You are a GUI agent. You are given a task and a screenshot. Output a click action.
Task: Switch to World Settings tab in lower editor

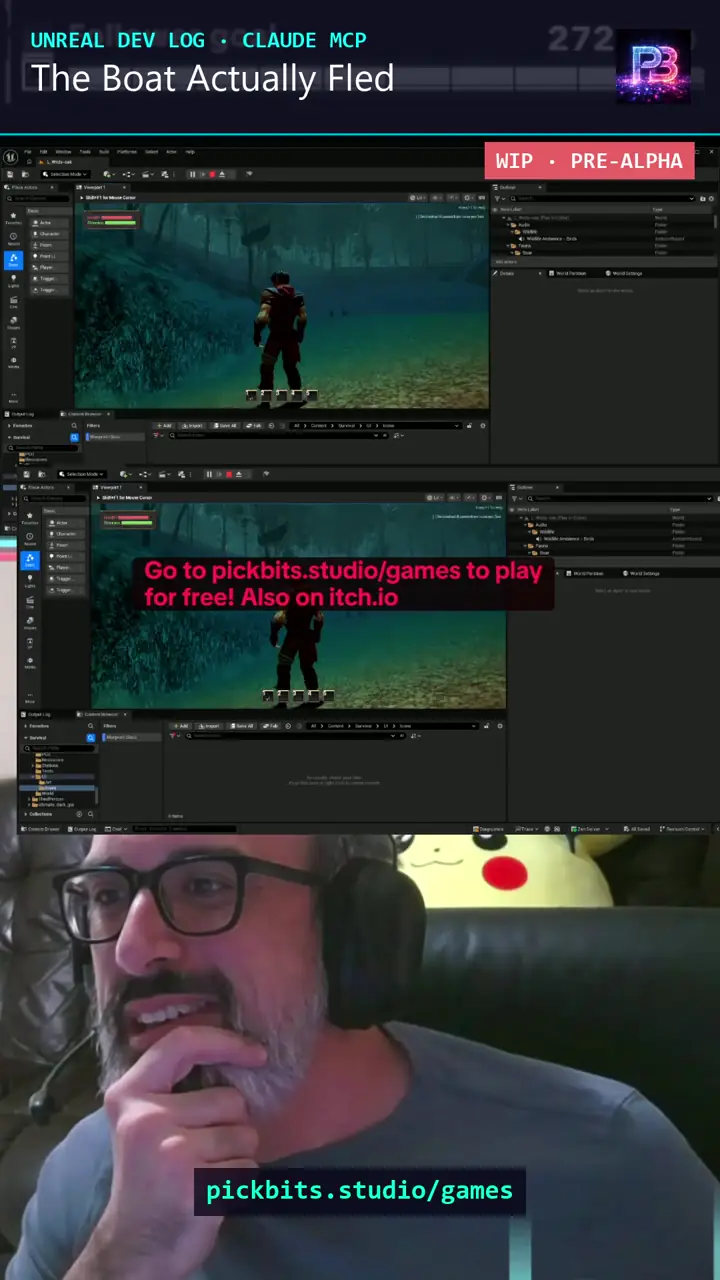pyautogui.click(x=643, y=573)
